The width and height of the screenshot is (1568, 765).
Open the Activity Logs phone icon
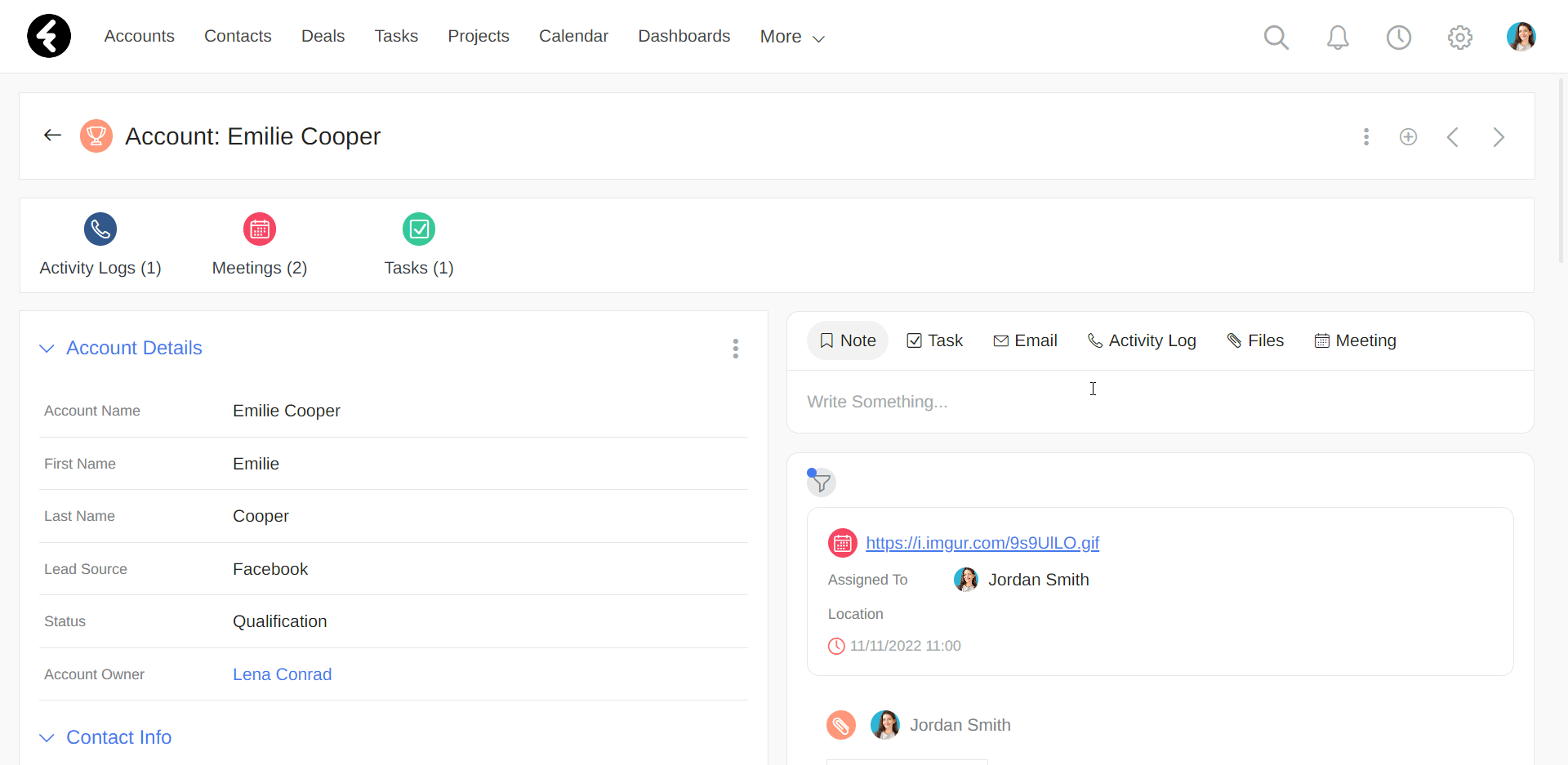[100, 229]
